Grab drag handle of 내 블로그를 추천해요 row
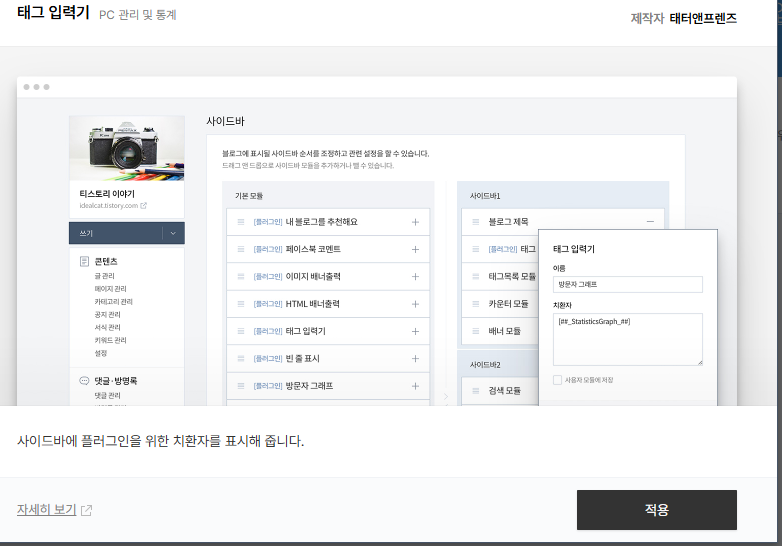782x546 pixels. tap(241, 222)
